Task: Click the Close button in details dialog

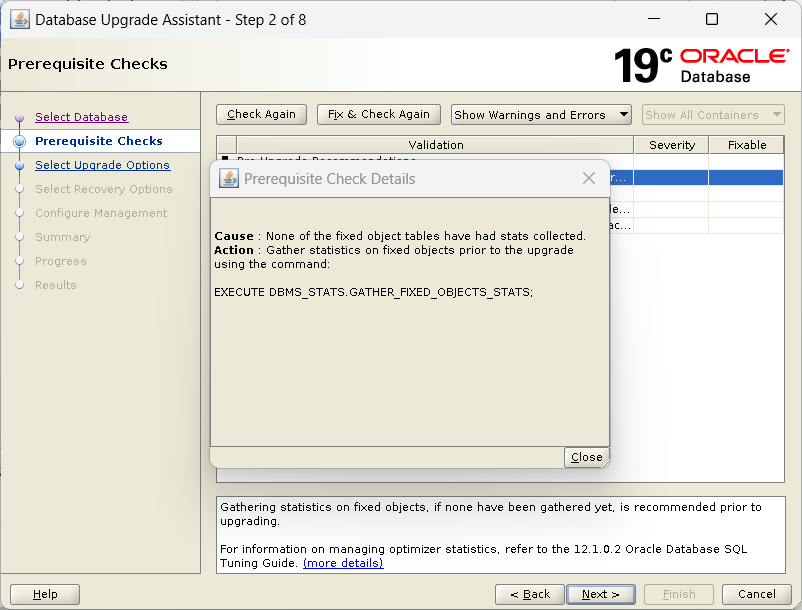Action: [x=586, y=457]
